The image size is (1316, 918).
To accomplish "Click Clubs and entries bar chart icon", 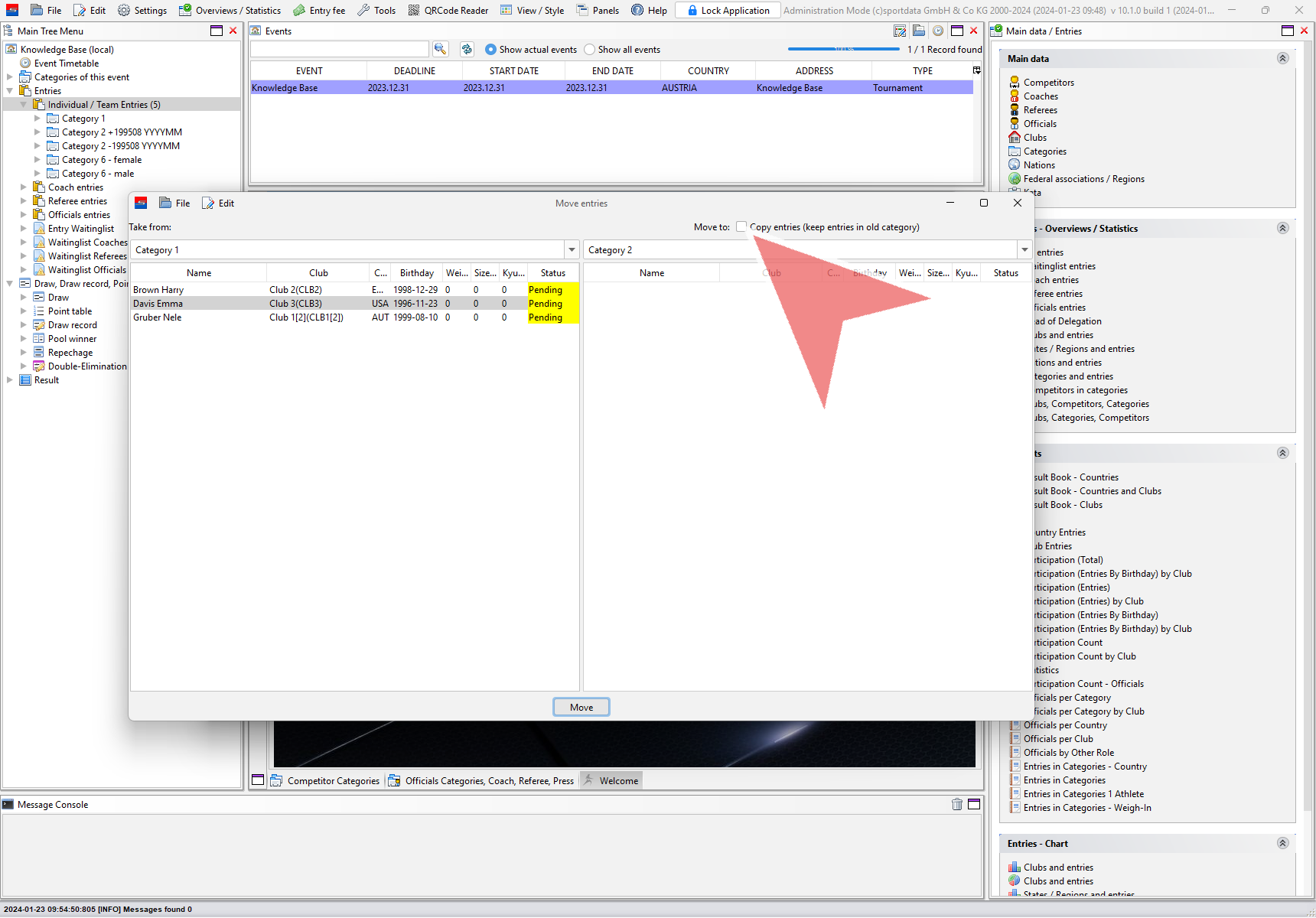I will point(1015,867).
